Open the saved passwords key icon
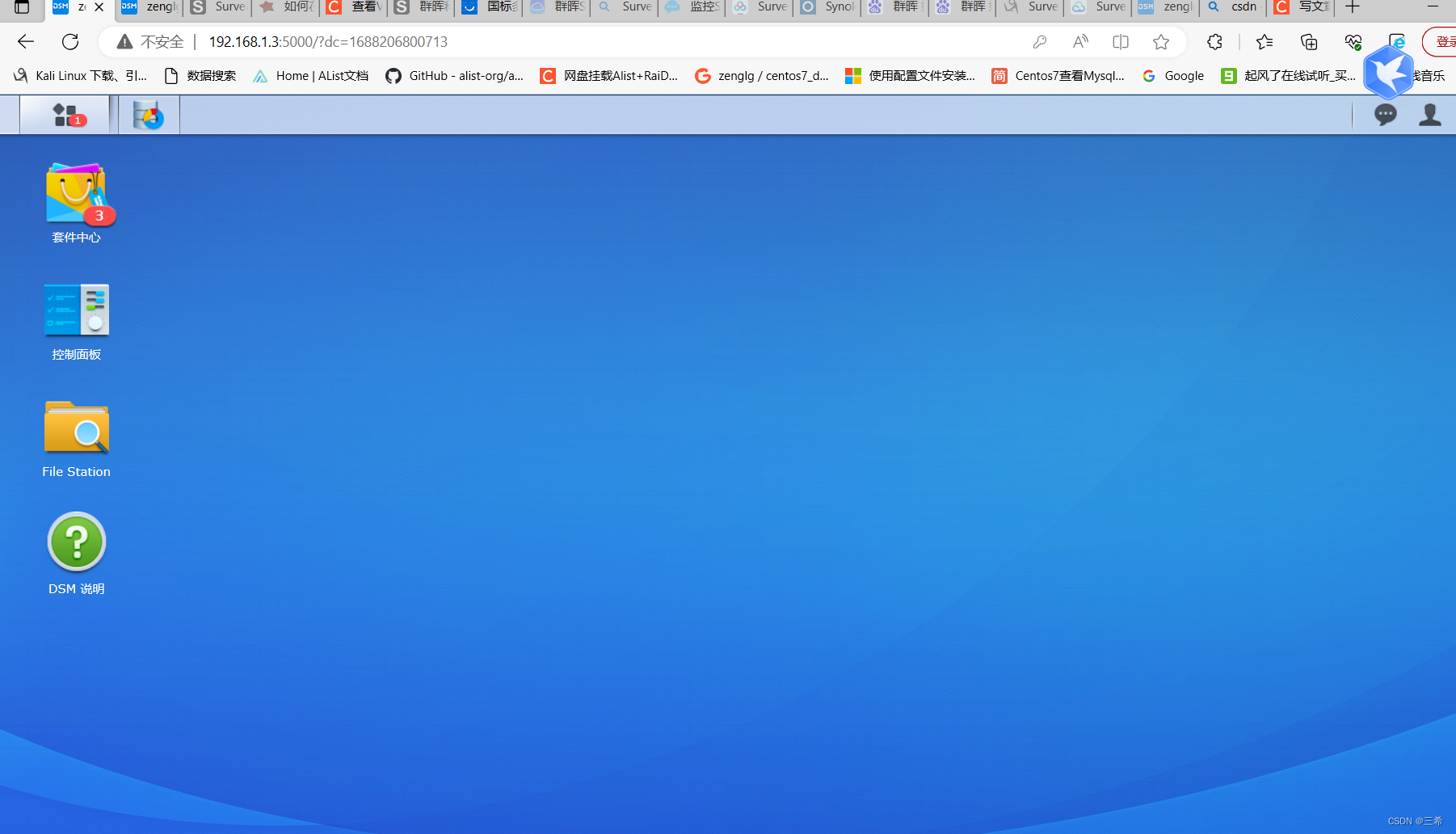 coord(1040,42)
